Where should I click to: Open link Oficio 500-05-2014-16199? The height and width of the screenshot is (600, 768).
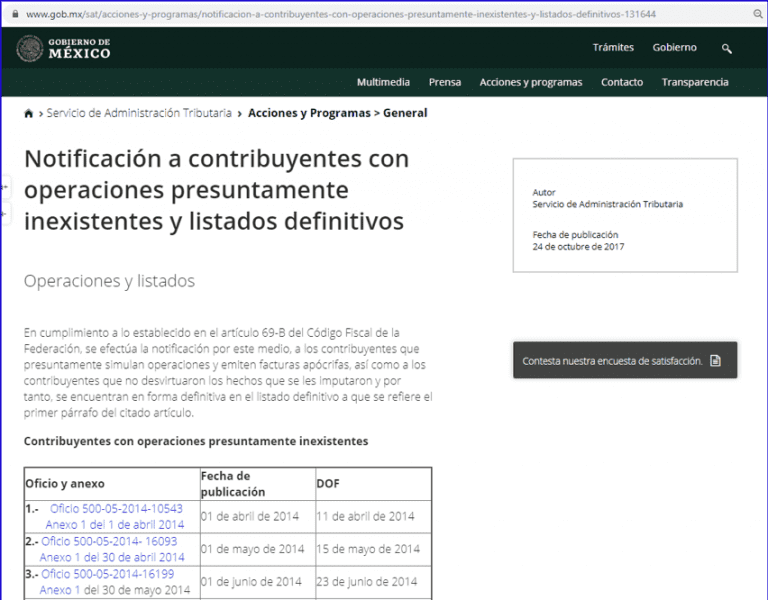coord(108,574)
